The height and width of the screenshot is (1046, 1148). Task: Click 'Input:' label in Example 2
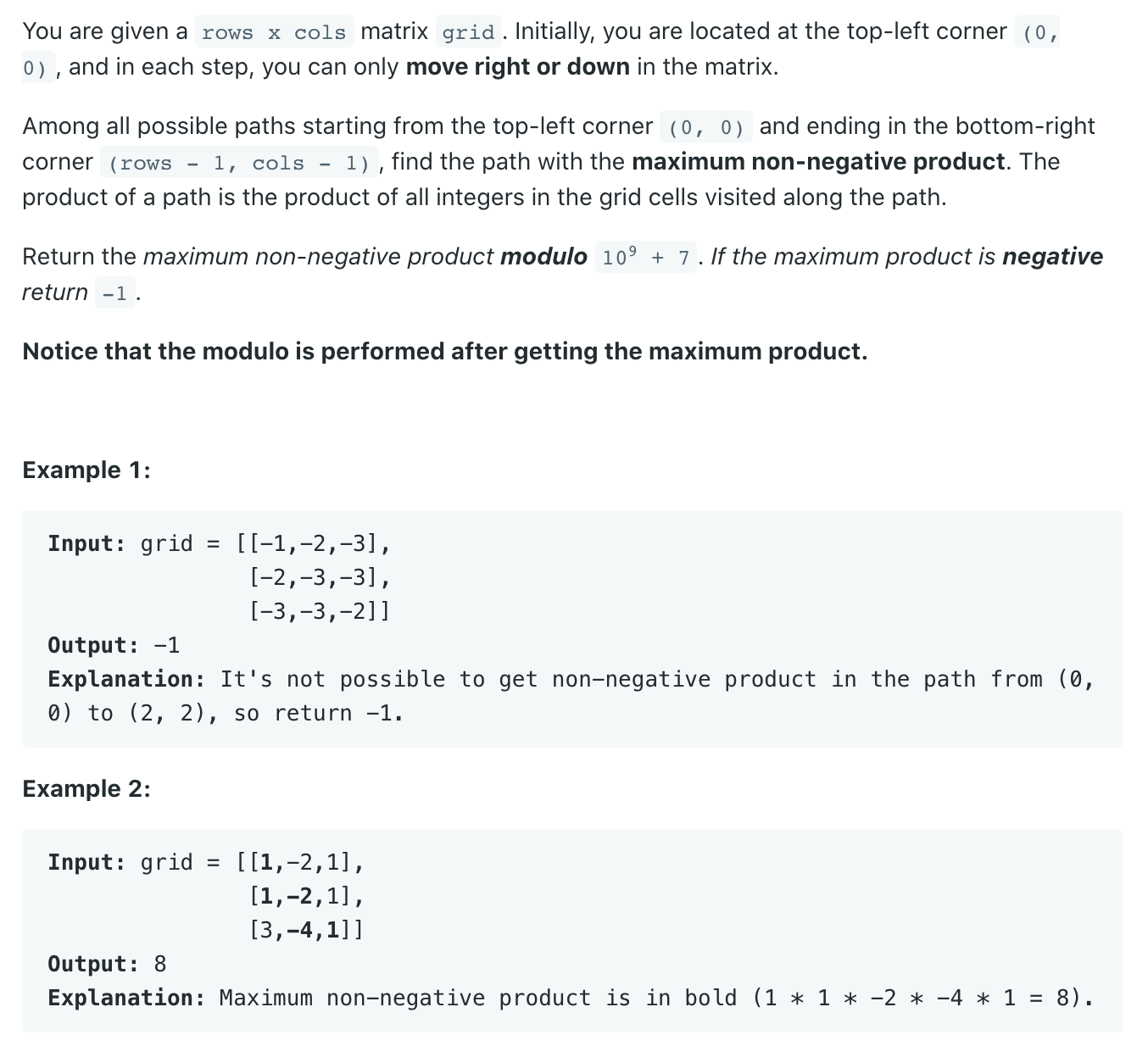pos(86,862)
